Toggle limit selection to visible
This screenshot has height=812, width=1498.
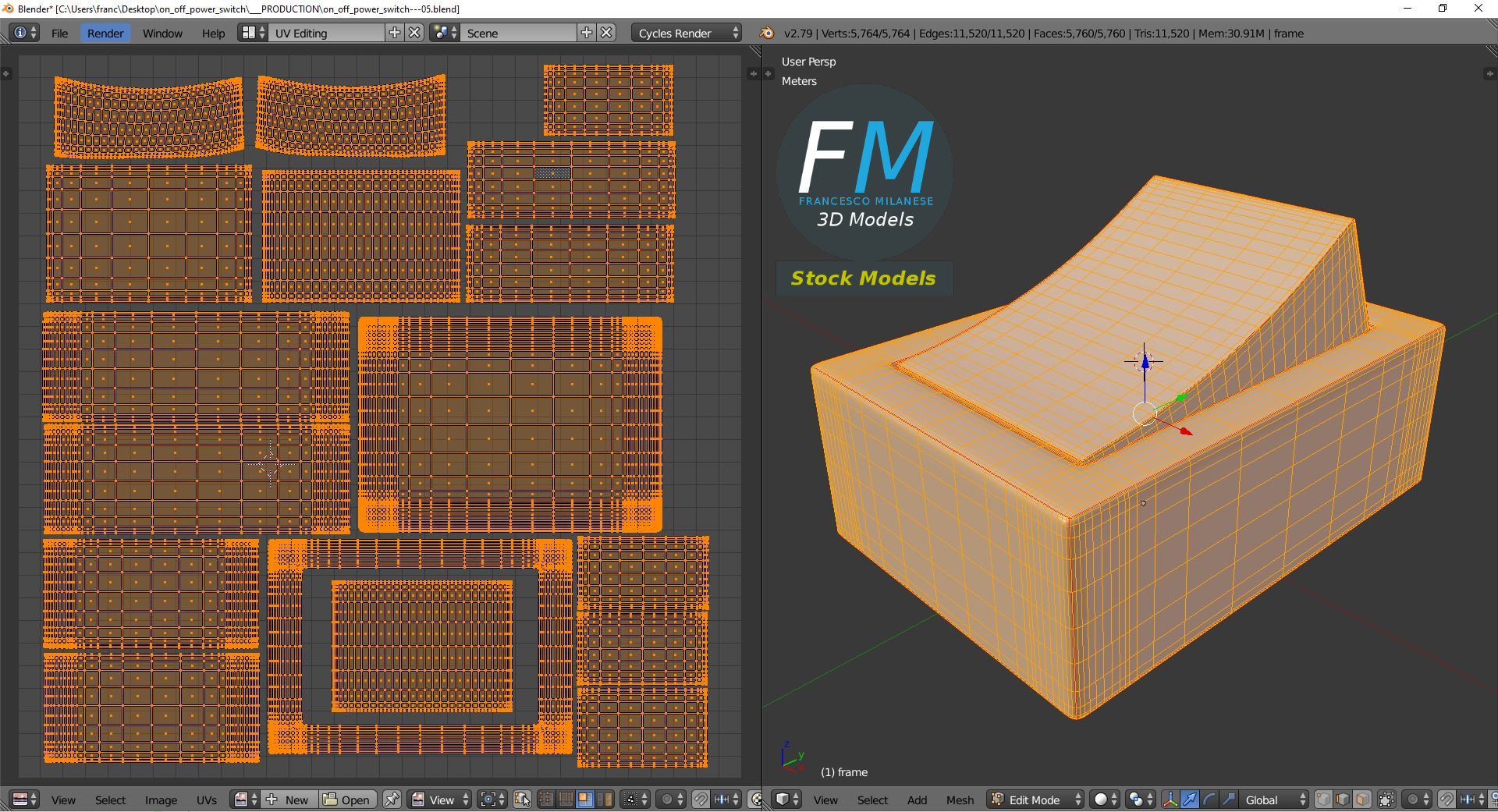pyautogui.click(x=1386, y=800)
